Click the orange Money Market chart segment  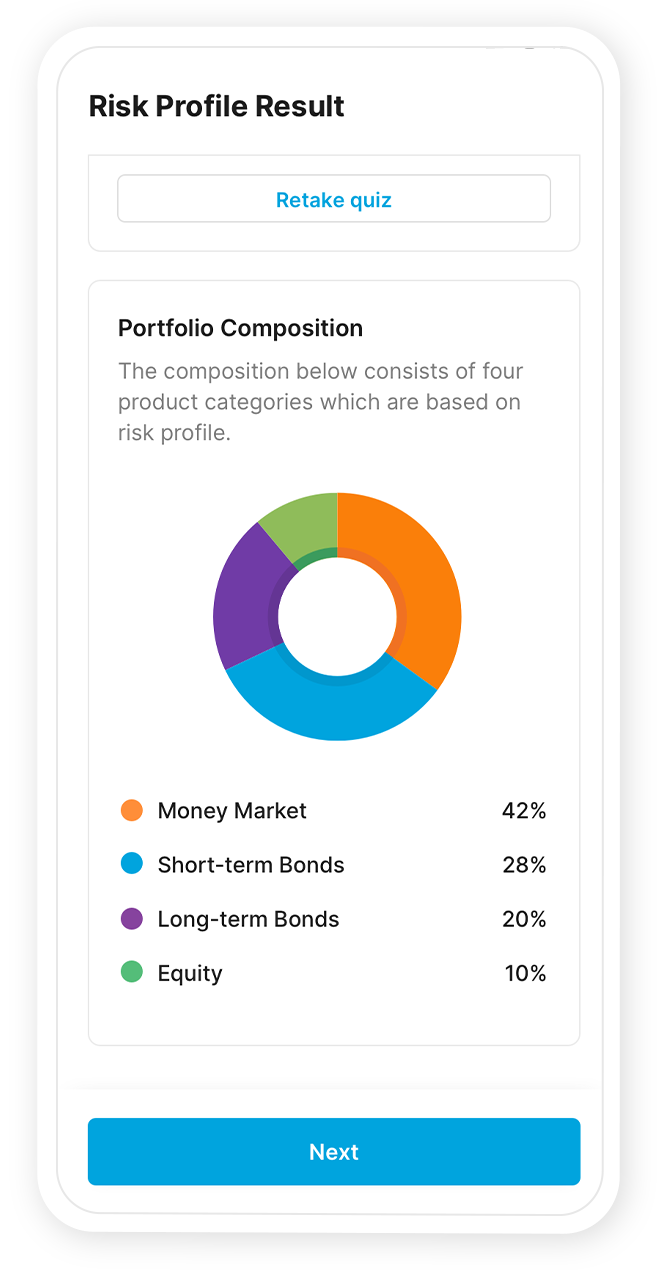point(420,590)
